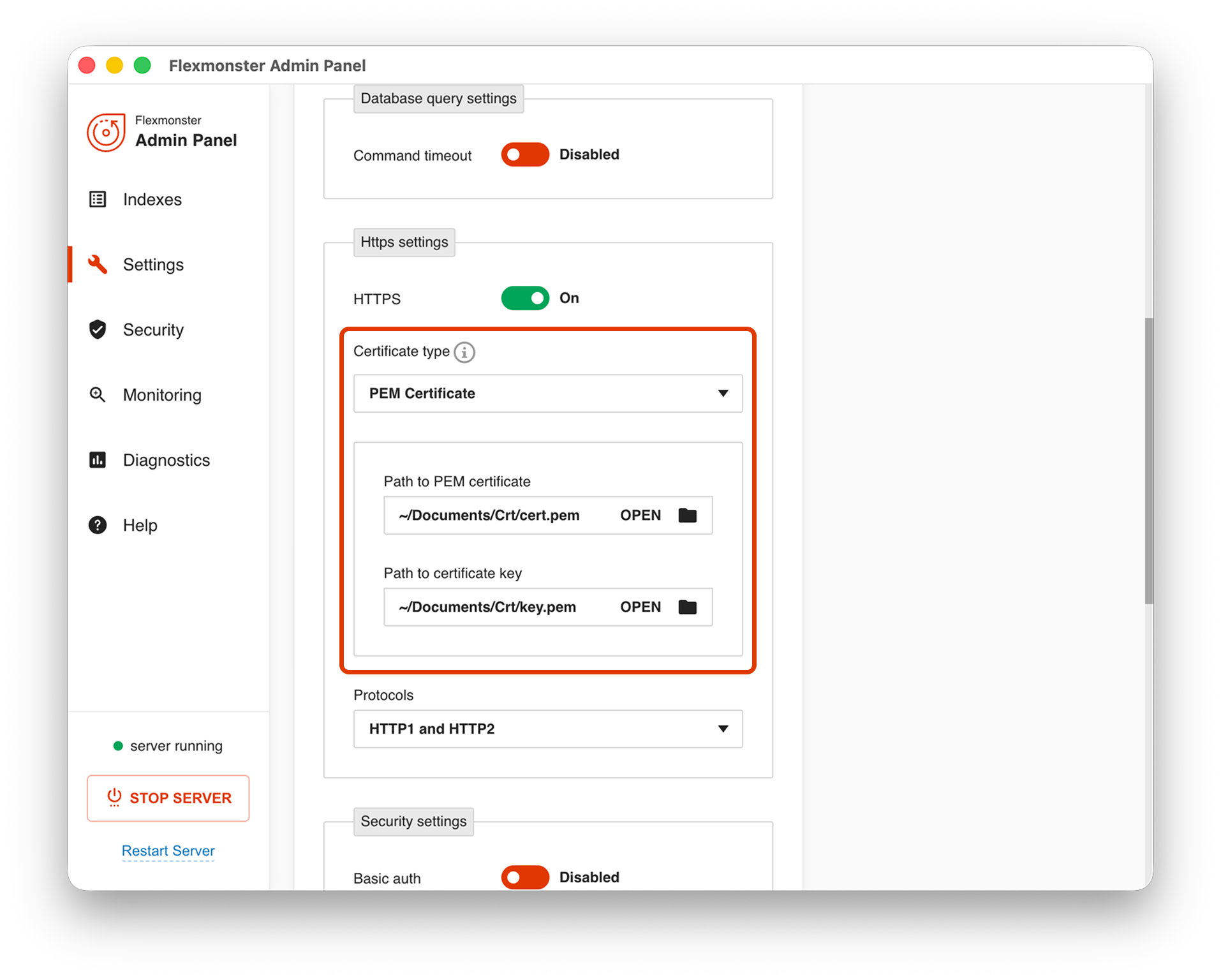The image size is (1221, 980).
Task: Click the vertical scrollbar thumb
Action: coord(1149,460)
